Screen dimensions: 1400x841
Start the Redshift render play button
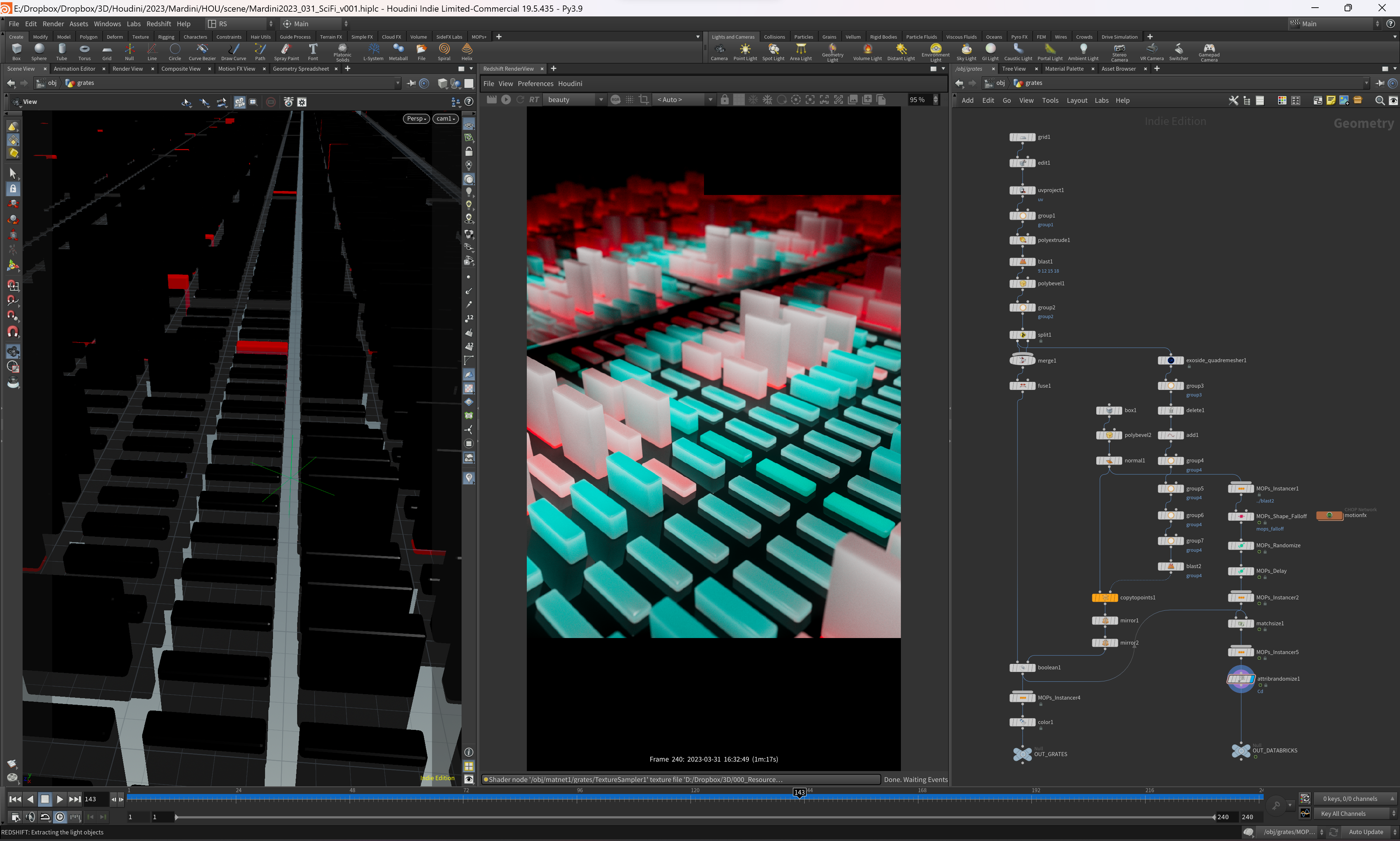point(506,99)
